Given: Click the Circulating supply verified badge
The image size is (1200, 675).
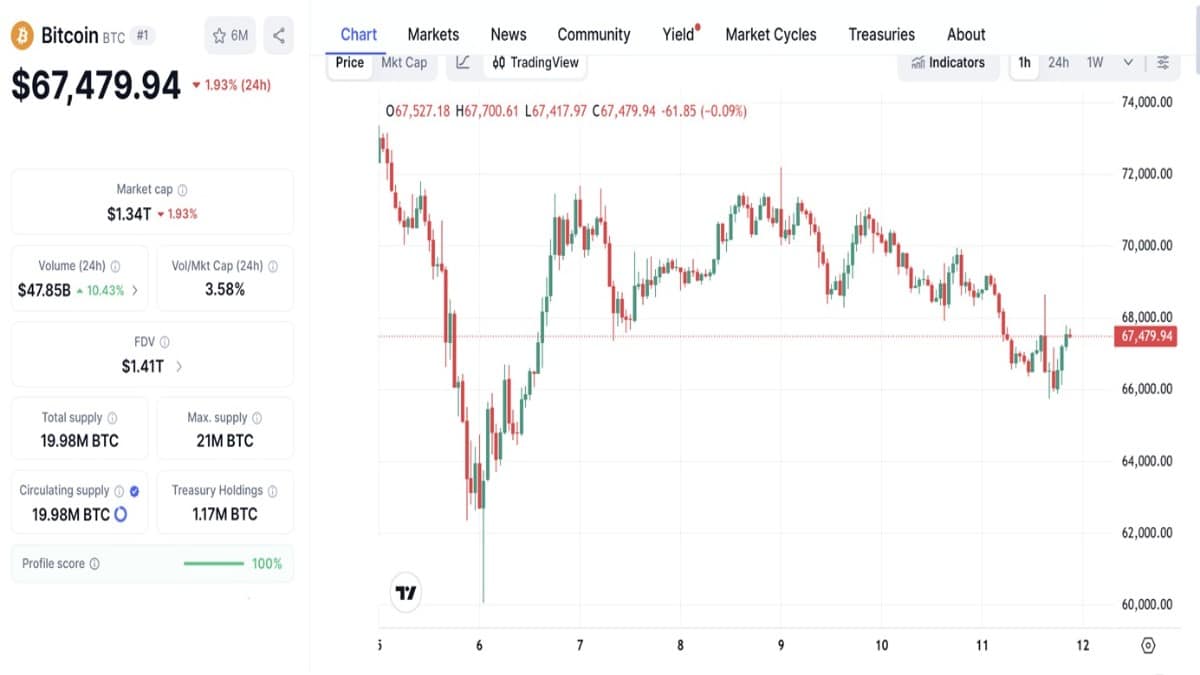Looking at the screenshot, I should tap(133, 489).
